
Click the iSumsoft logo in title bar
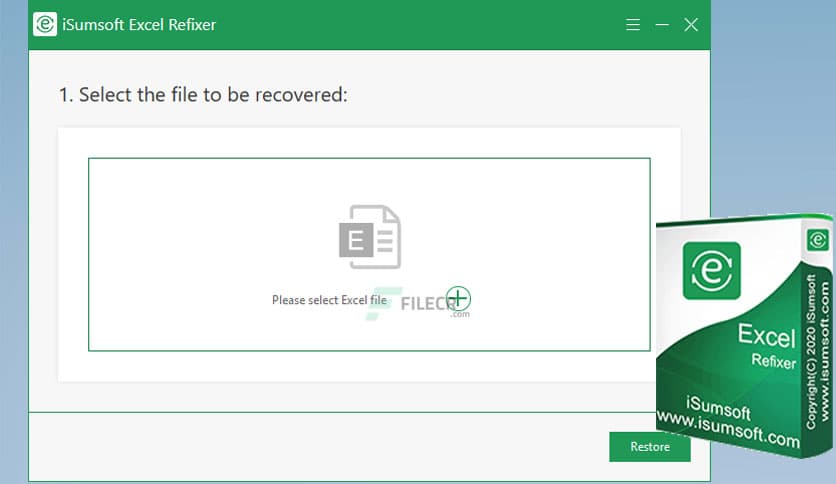tap(45, 24)
